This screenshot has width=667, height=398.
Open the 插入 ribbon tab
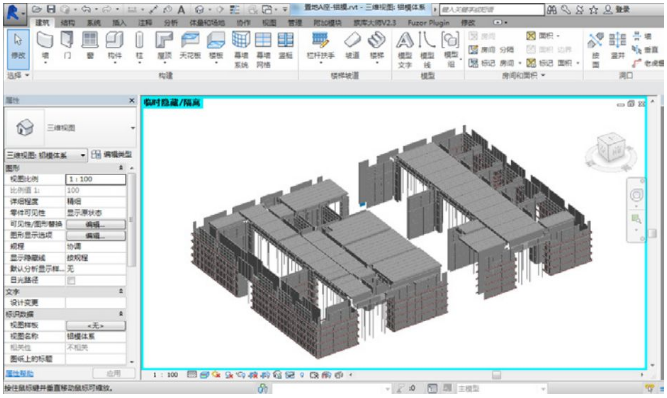(119, 23)
